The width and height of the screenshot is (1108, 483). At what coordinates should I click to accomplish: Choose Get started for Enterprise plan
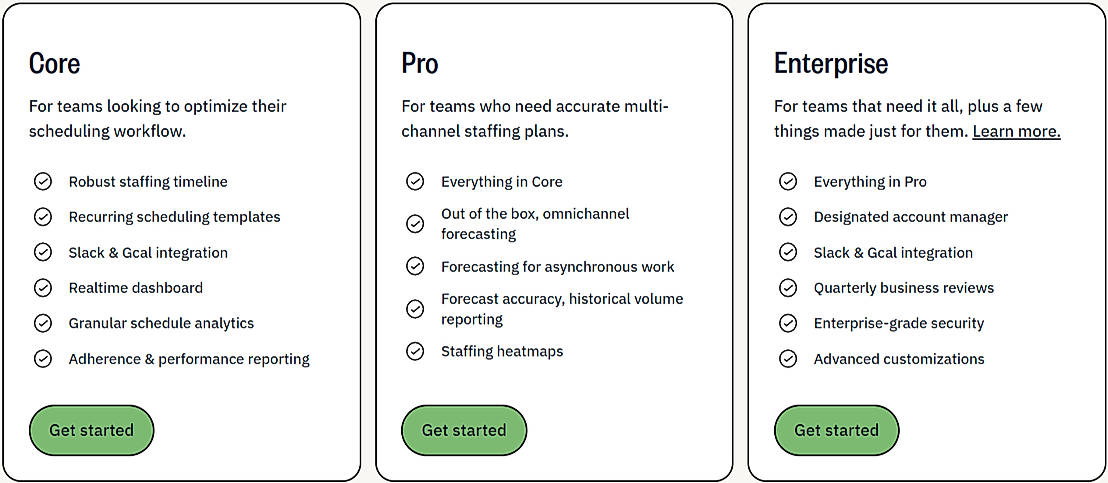tap(836, 430)
